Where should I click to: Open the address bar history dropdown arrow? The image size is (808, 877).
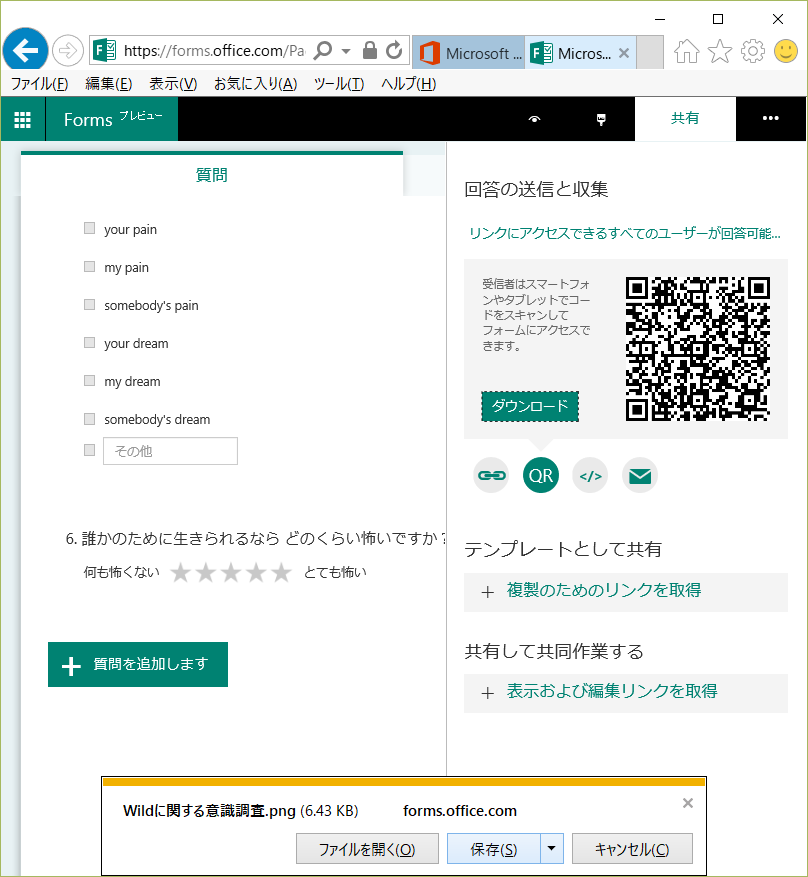coord(346,51)
